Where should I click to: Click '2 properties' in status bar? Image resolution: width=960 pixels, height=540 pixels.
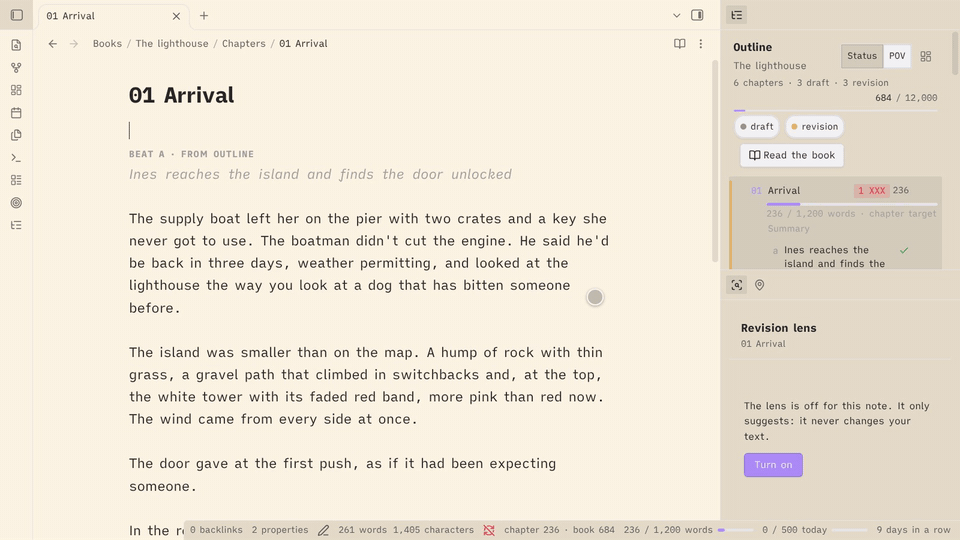point(280,530)
